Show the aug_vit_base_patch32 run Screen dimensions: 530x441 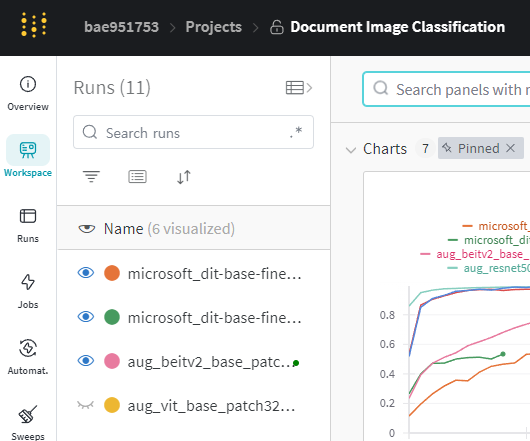(86, 405)
